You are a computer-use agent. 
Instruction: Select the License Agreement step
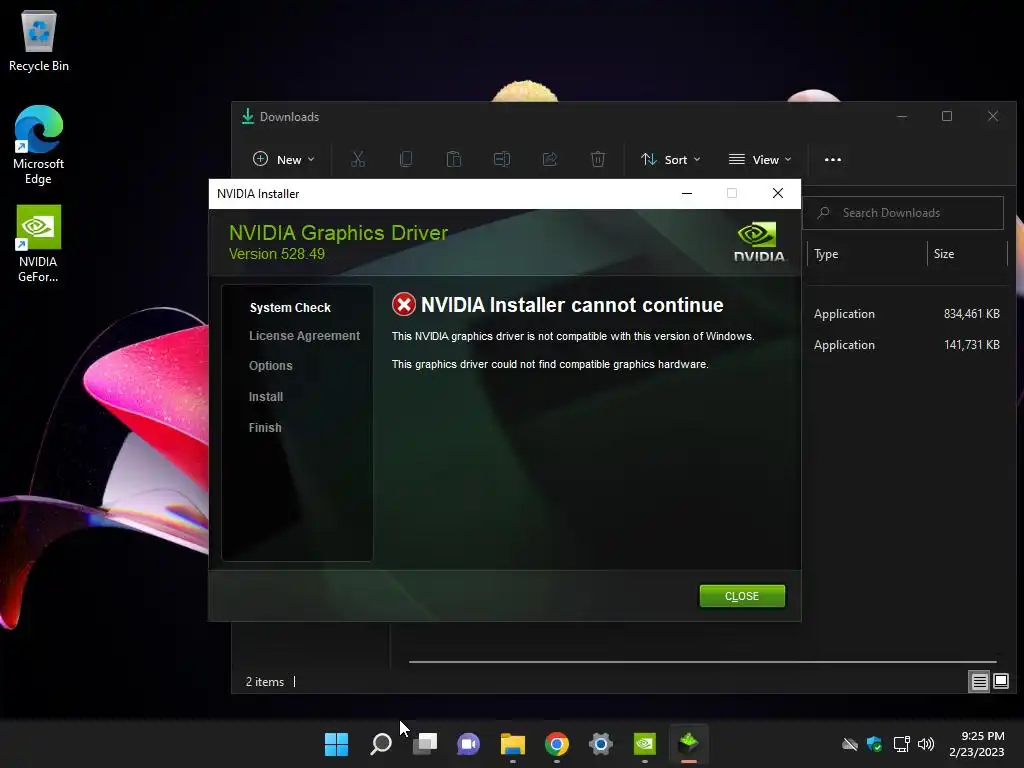pos(304,336)
